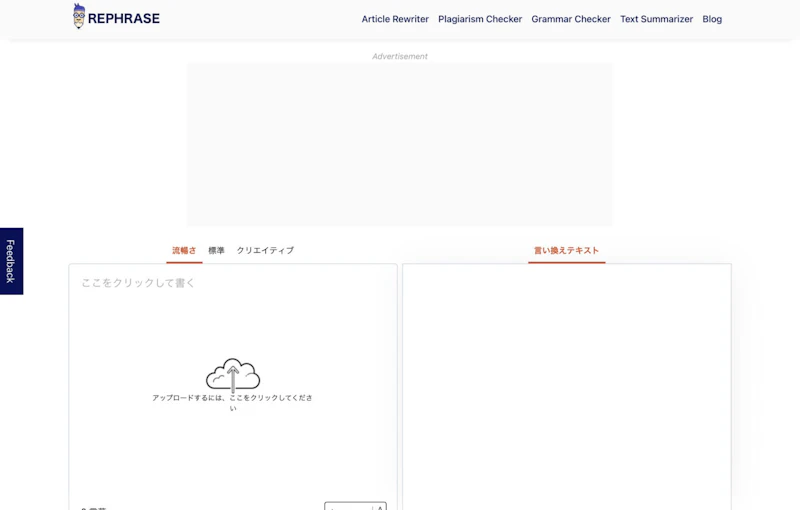Open the Feedback side tab
The image size is (800, 510).
(x=11, y=261)
